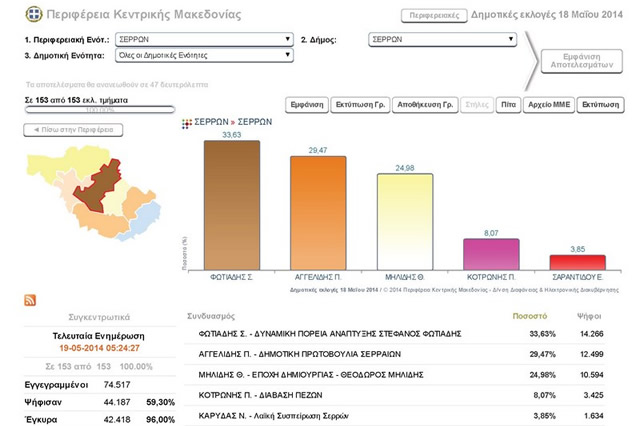The image size is (640, 426).
Task: Click the RSS feed icon
Action: click(x=30, y=300)
